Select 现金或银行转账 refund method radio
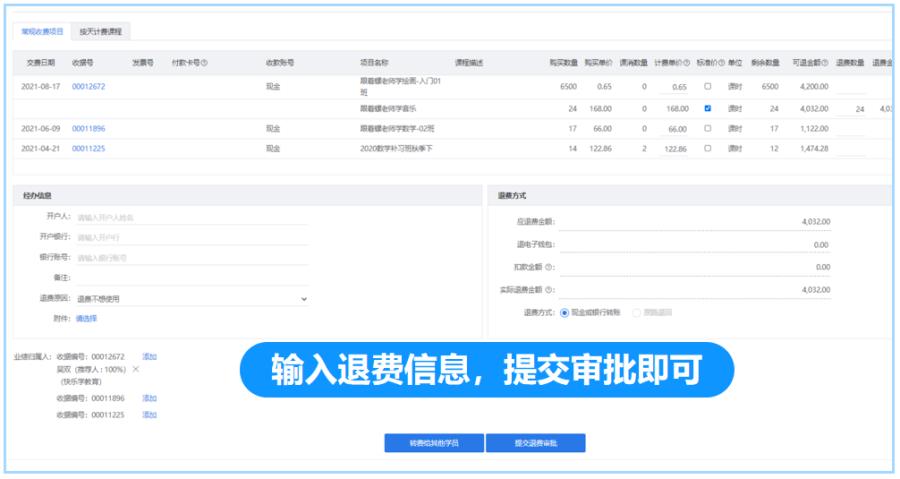Viewport: 900px width, 479px height. pos(565,312)
